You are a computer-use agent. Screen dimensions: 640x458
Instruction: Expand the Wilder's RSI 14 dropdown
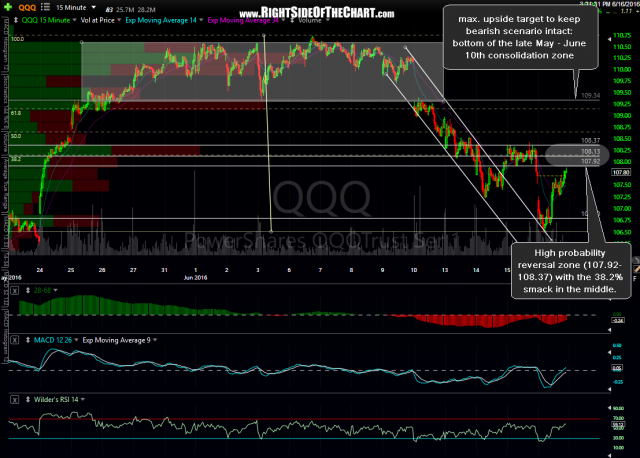pos(83,400)
